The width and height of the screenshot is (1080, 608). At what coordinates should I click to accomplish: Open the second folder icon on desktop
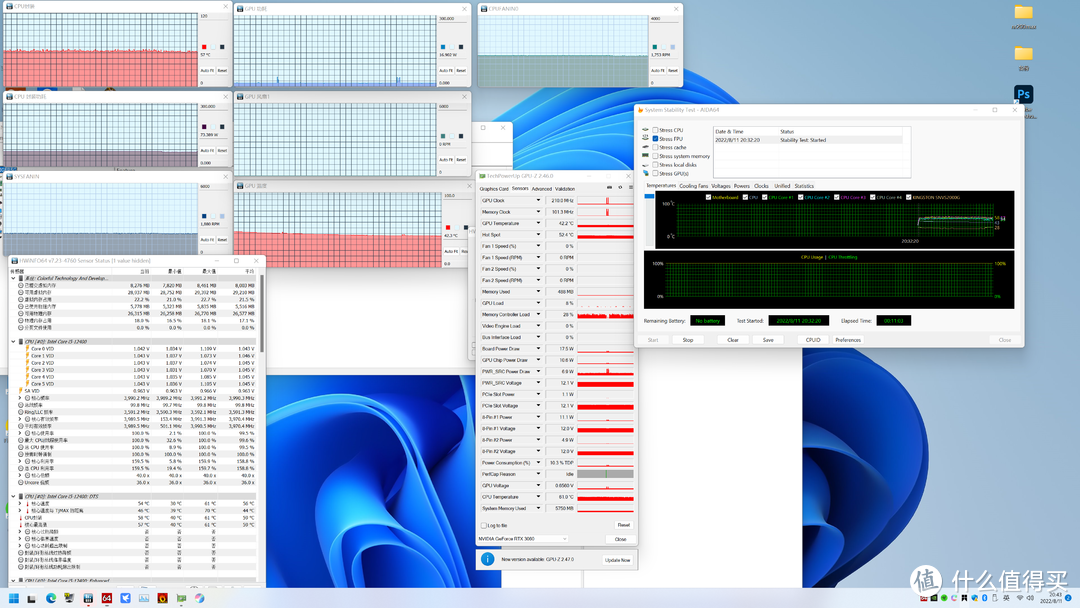tap(1023, 55)
